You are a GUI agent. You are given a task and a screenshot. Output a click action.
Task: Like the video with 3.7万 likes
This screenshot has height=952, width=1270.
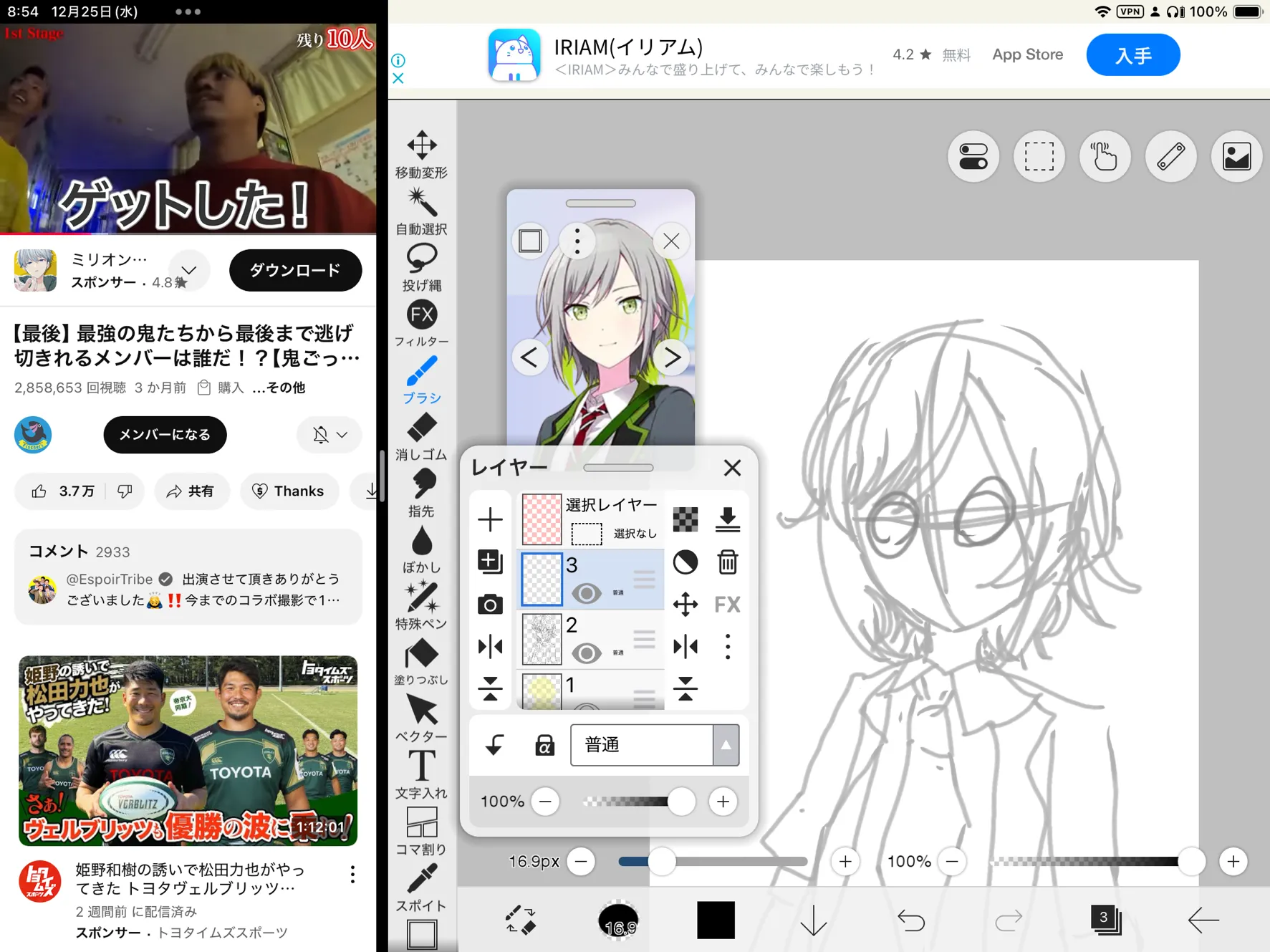[63, 491]
